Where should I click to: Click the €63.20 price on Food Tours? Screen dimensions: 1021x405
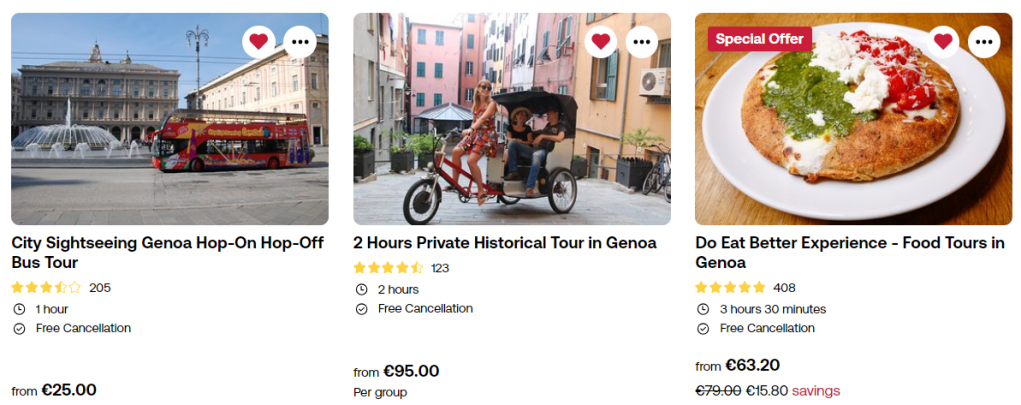tap(752, 365)
